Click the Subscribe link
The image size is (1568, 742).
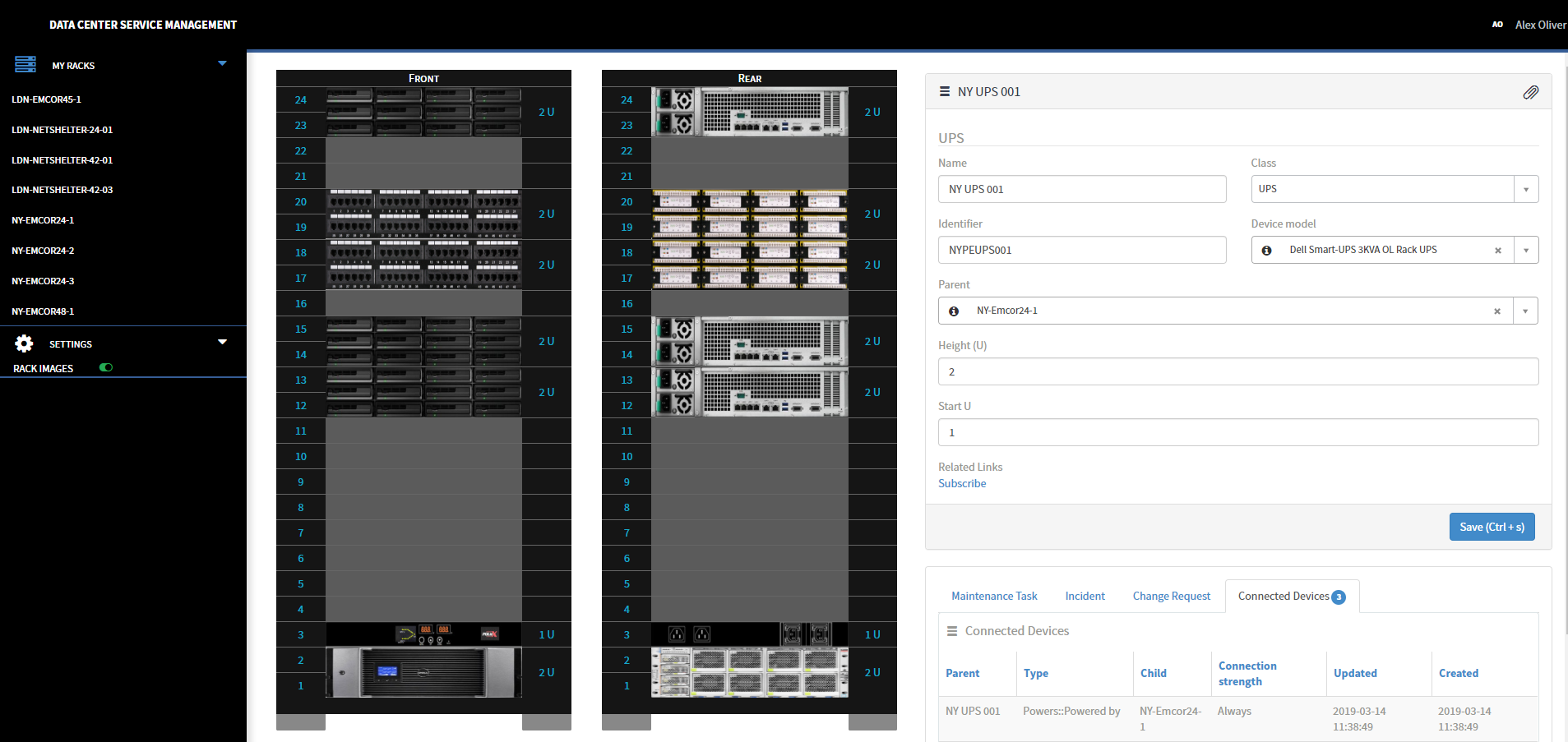tap(962, 483)
